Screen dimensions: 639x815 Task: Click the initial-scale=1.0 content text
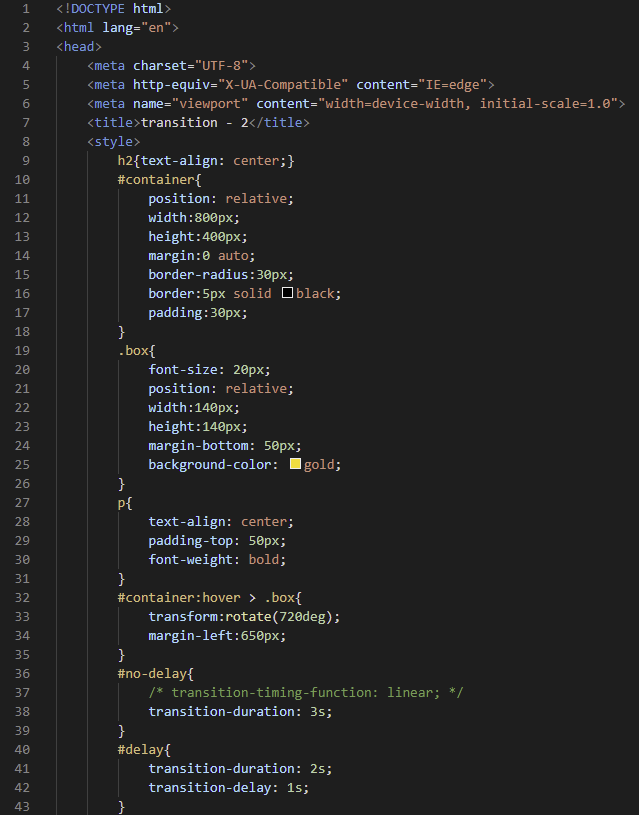click(x=544, y=104)
